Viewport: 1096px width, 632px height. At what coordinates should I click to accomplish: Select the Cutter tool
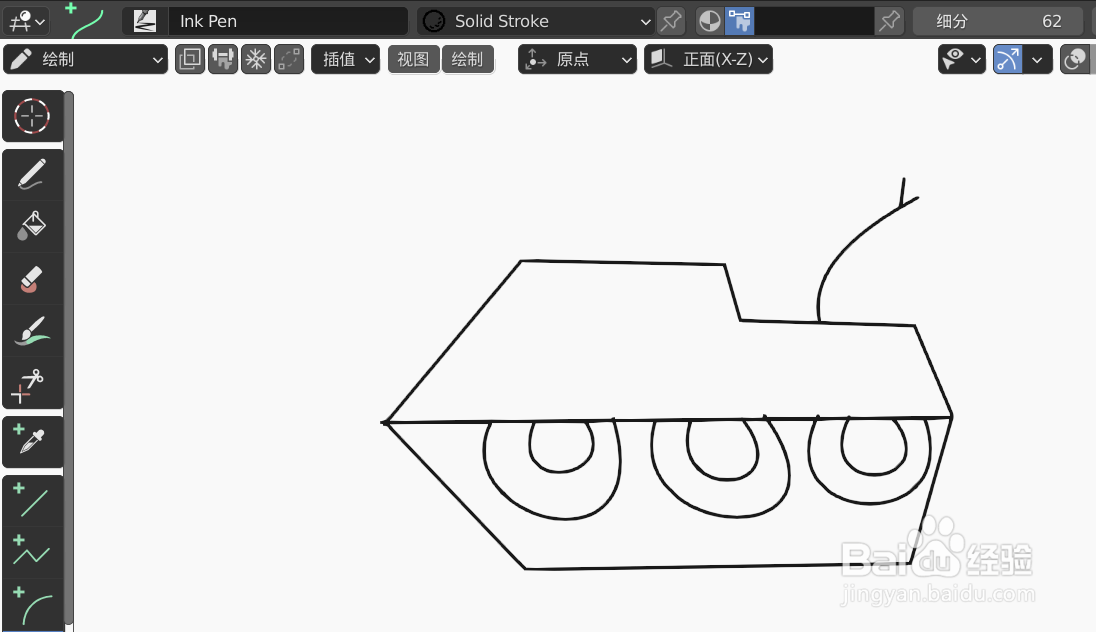coord(32,383)
